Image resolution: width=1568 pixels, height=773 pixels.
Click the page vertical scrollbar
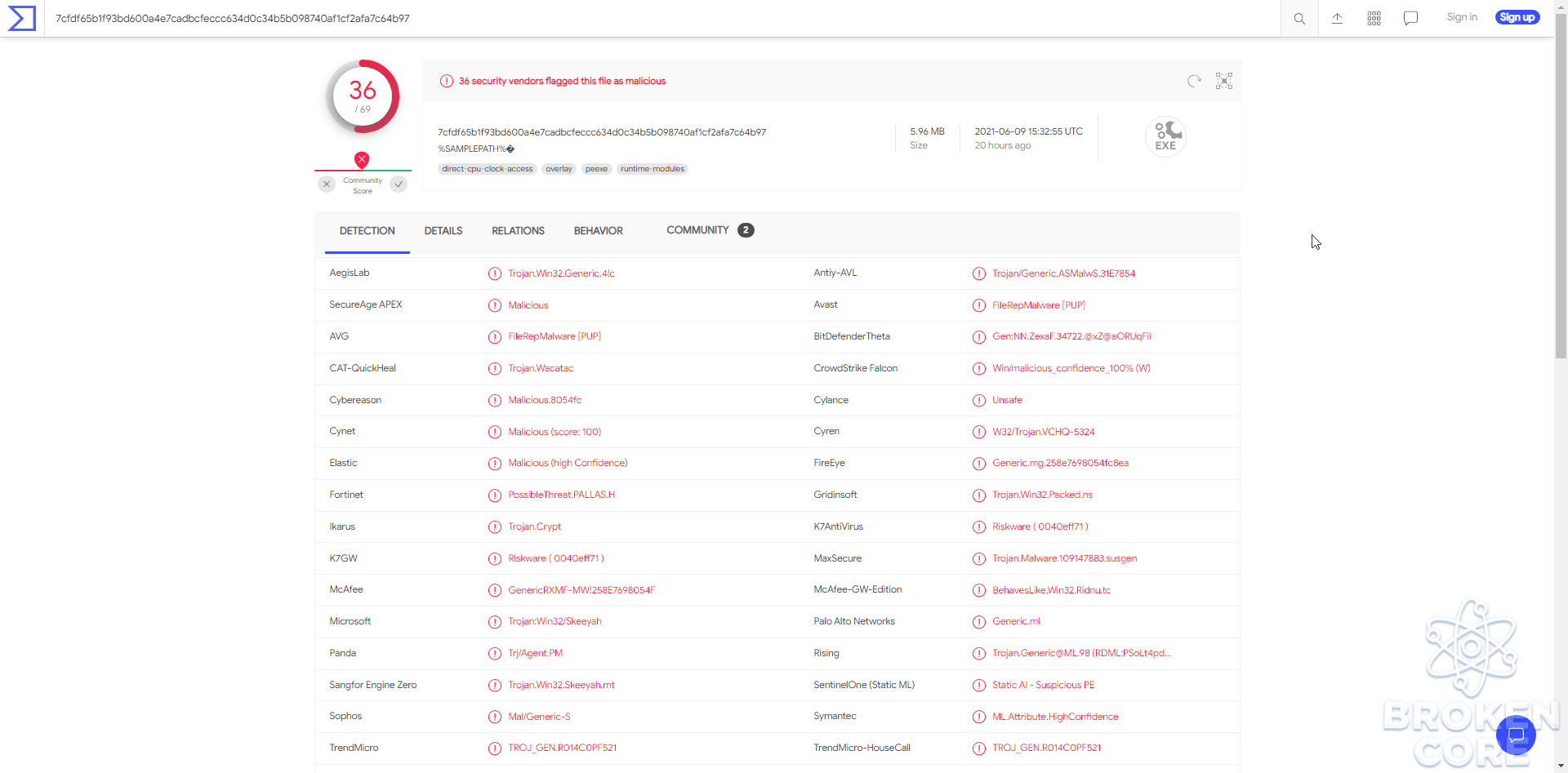(x=1561, y=188)
